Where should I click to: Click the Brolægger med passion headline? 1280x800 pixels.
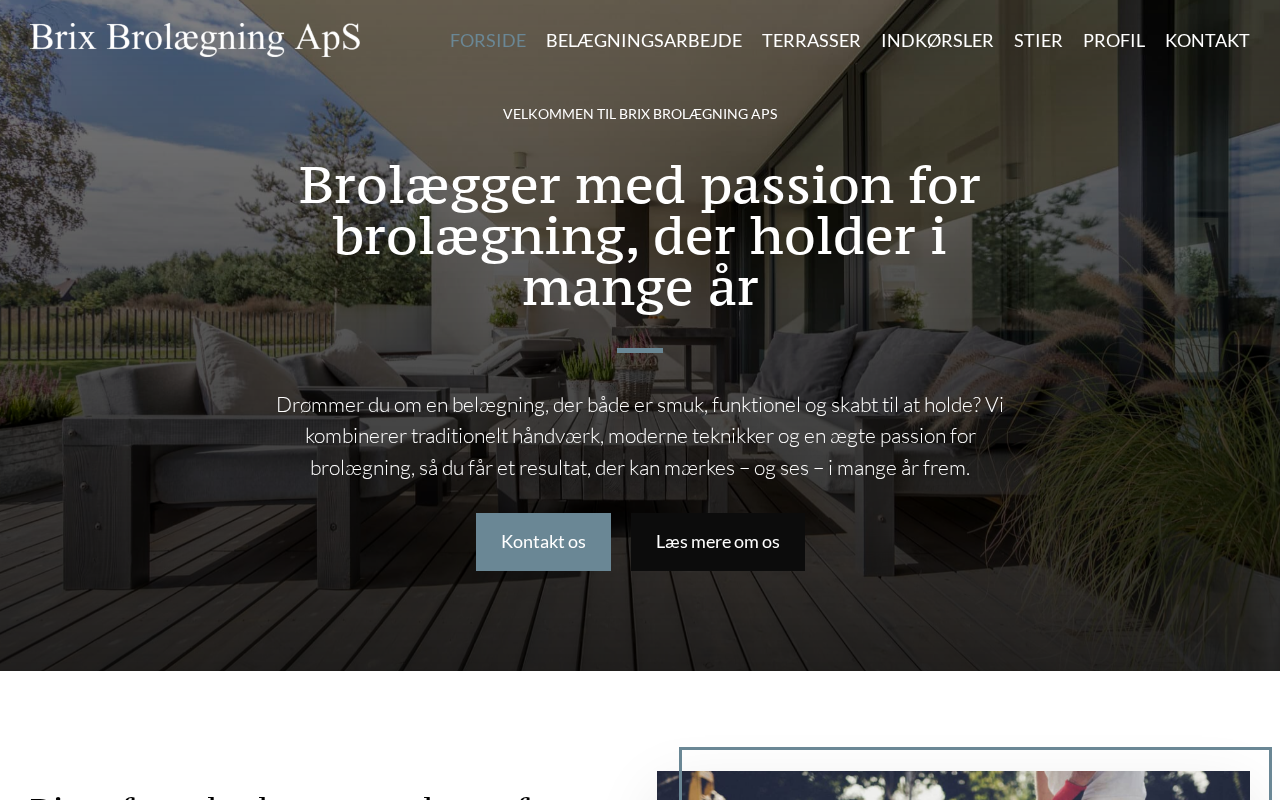pyautogui.click(x=640, y=236)
